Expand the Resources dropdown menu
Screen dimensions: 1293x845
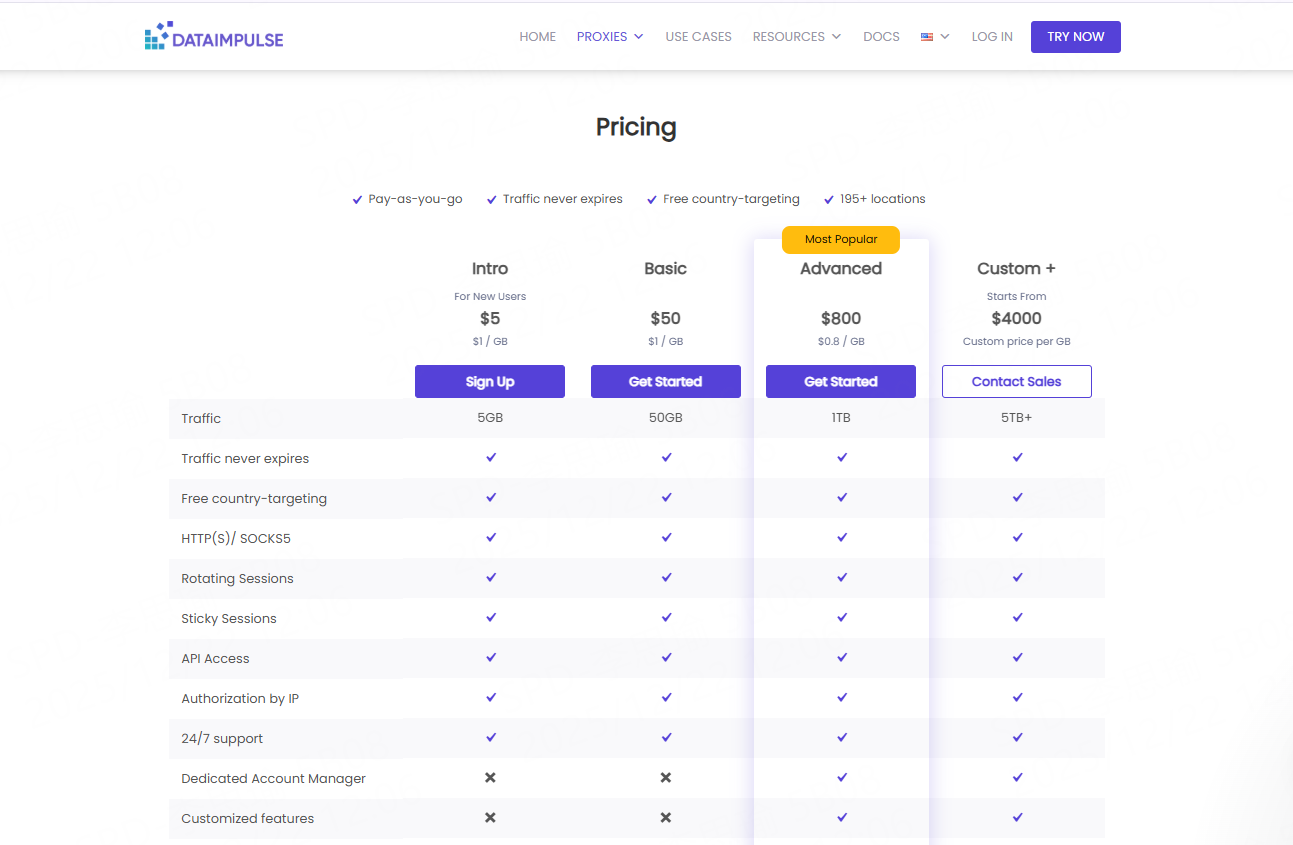796,37
